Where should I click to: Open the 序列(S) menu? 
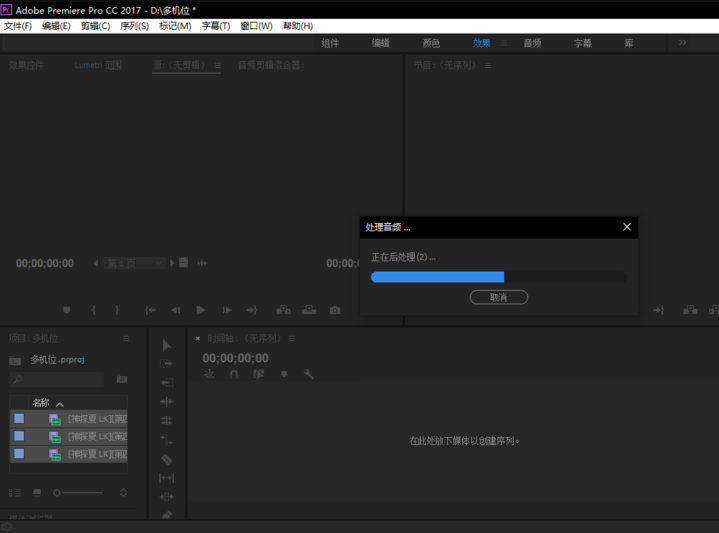click(134, 26)
